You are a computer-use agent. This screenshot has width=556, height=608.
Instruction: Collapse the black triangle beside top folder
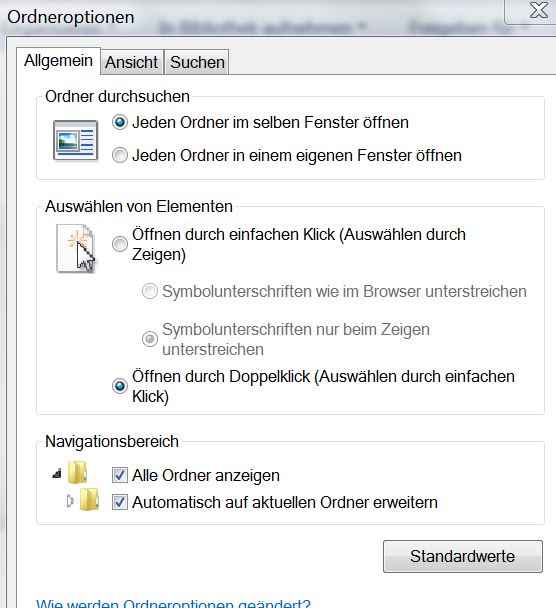pyautogui.click(x=57, y=473)
